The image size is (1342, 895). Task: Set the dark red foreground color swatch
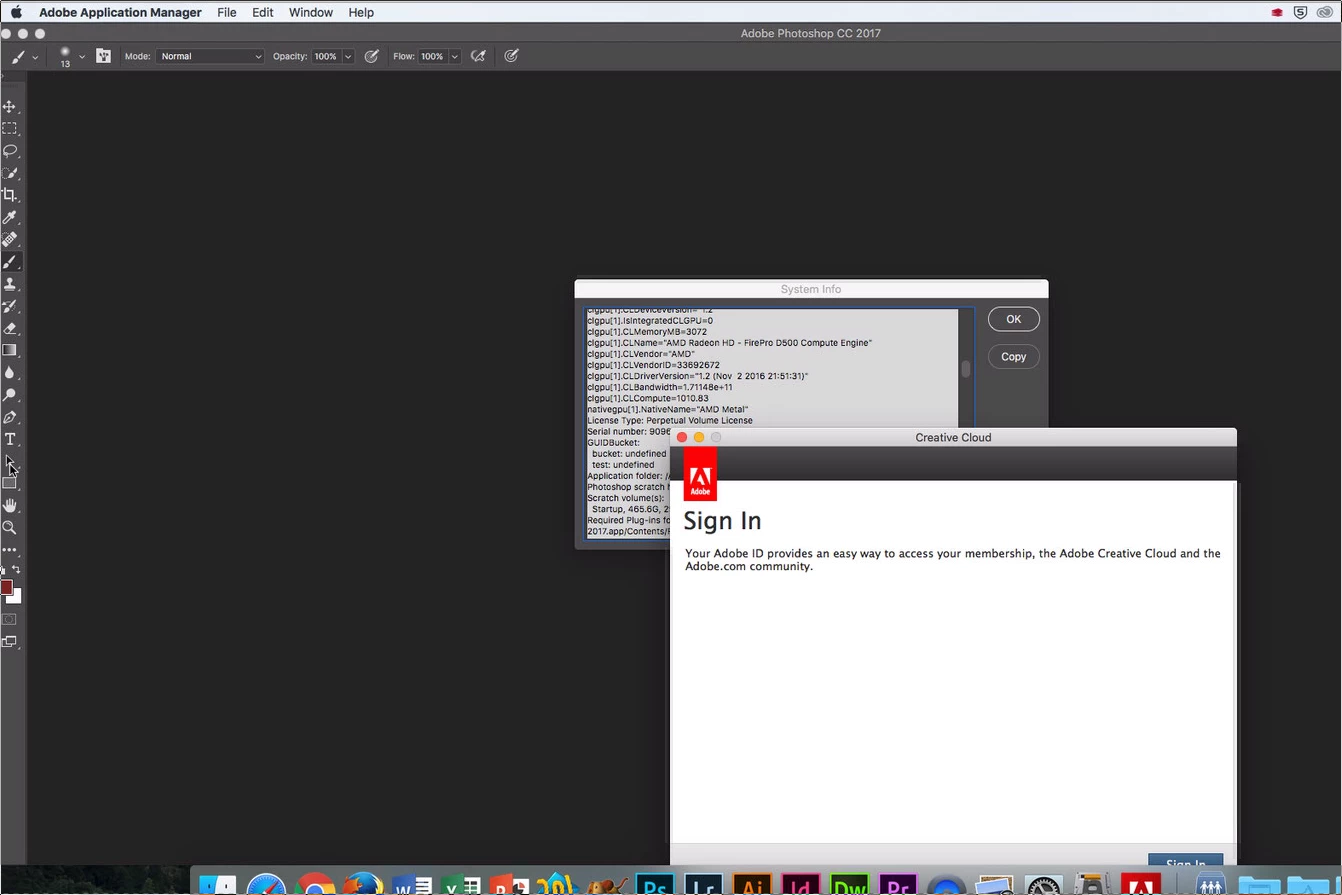click(x=6, y=586)
